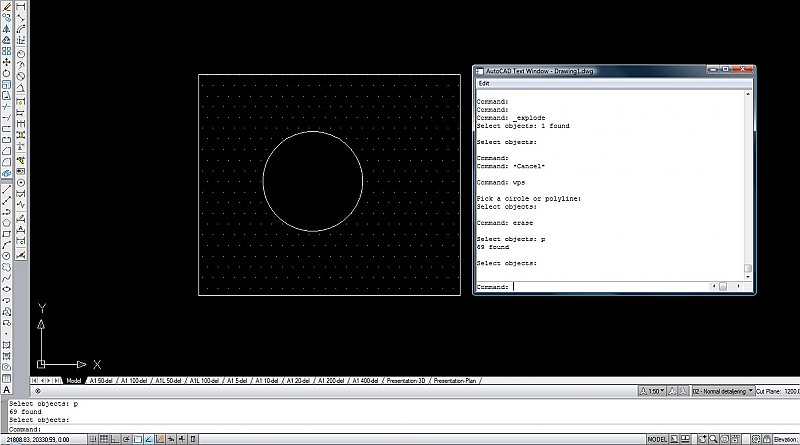The height and width of the screenshot is (445, 800).
Task: Select the Fillet tool
Action: coord(7,162)
